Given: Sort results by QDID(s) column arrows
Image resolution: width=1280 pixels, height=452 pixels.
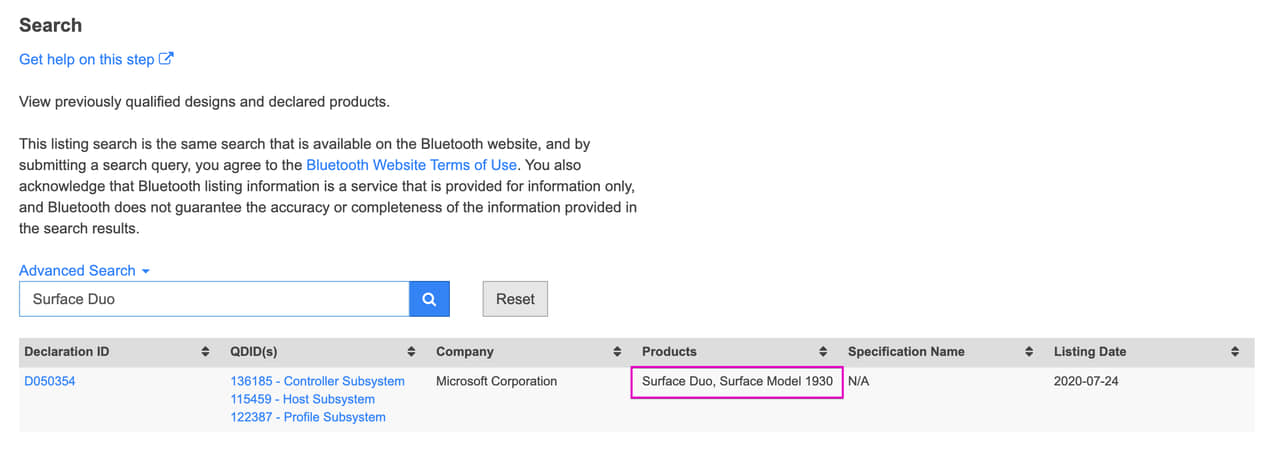Looking at the screenshot, I should tap(411, 352).
